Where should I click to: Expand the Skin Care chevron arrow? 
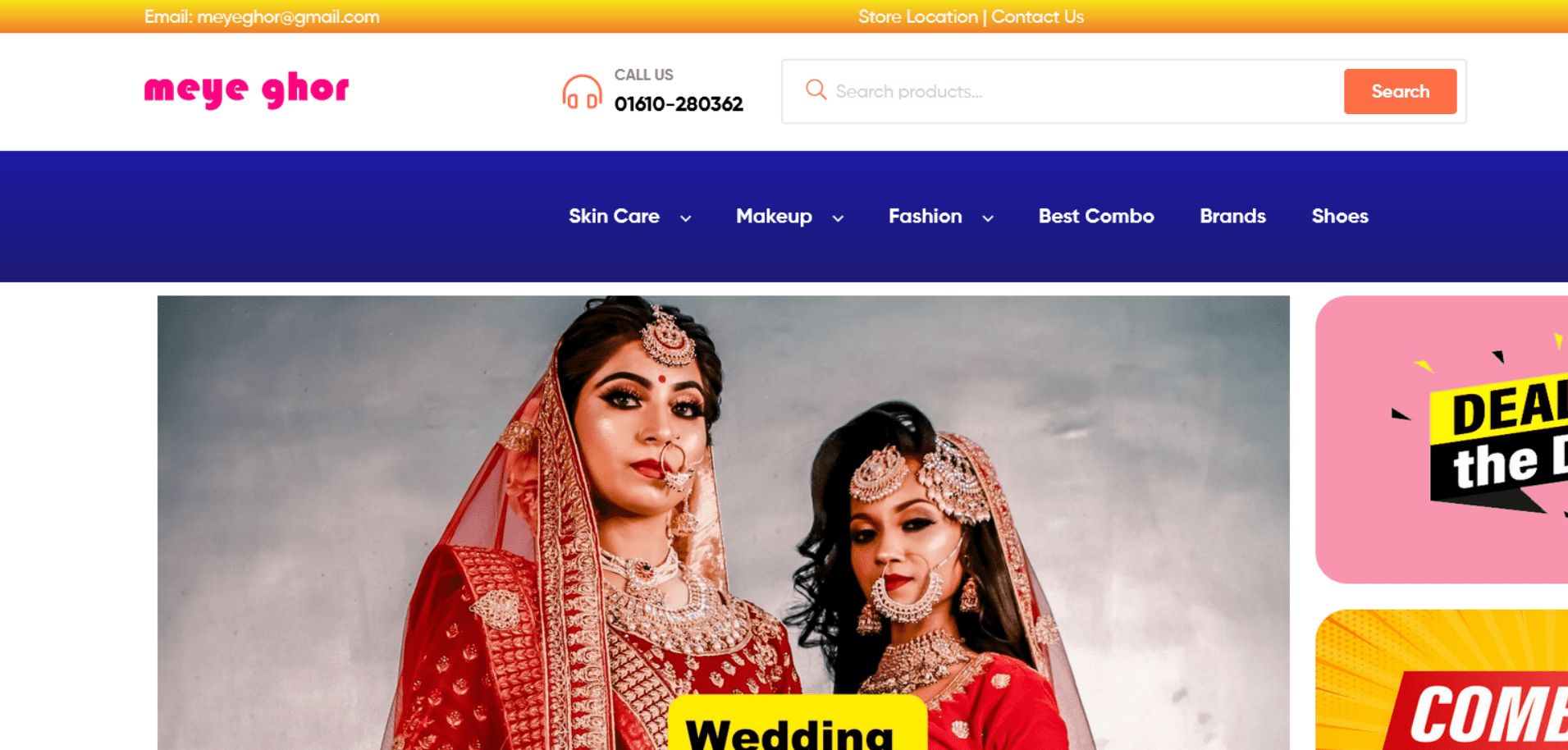click(x=686, y=217)
